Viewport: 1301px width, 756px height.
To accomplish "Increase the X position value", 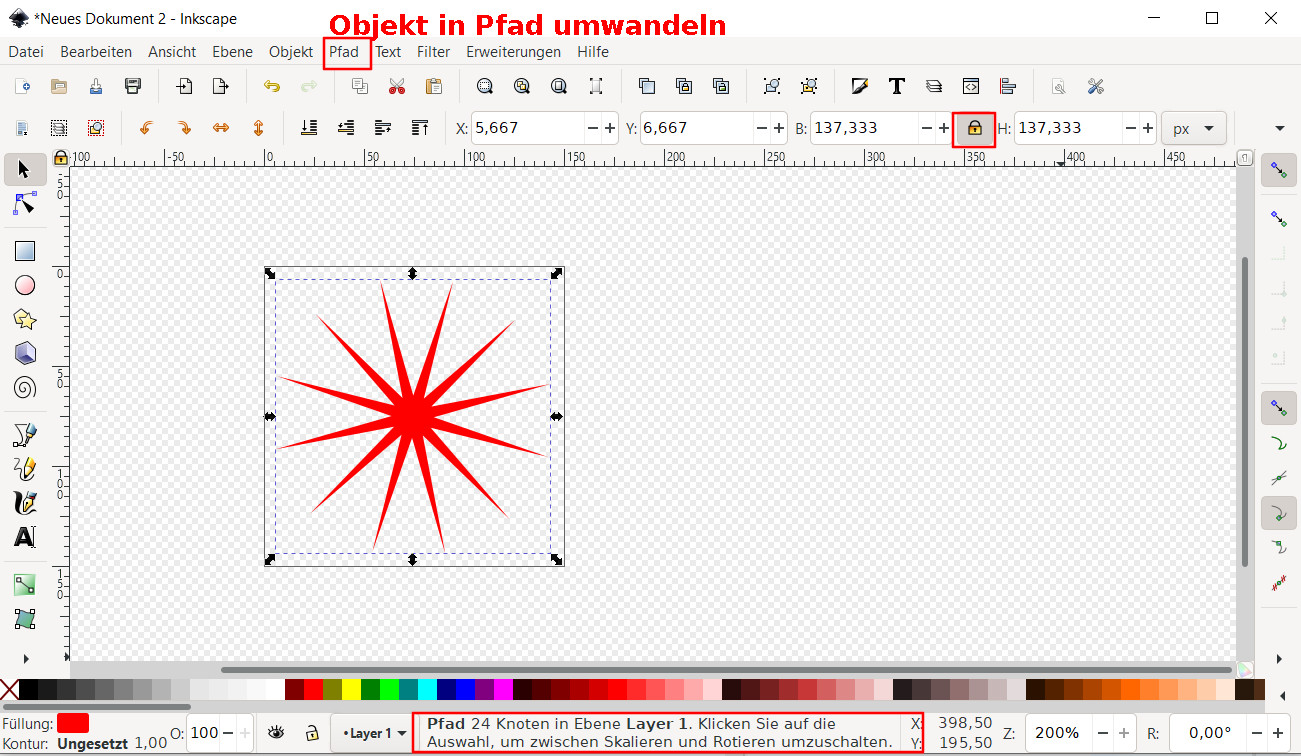I will tap(610, 128).
